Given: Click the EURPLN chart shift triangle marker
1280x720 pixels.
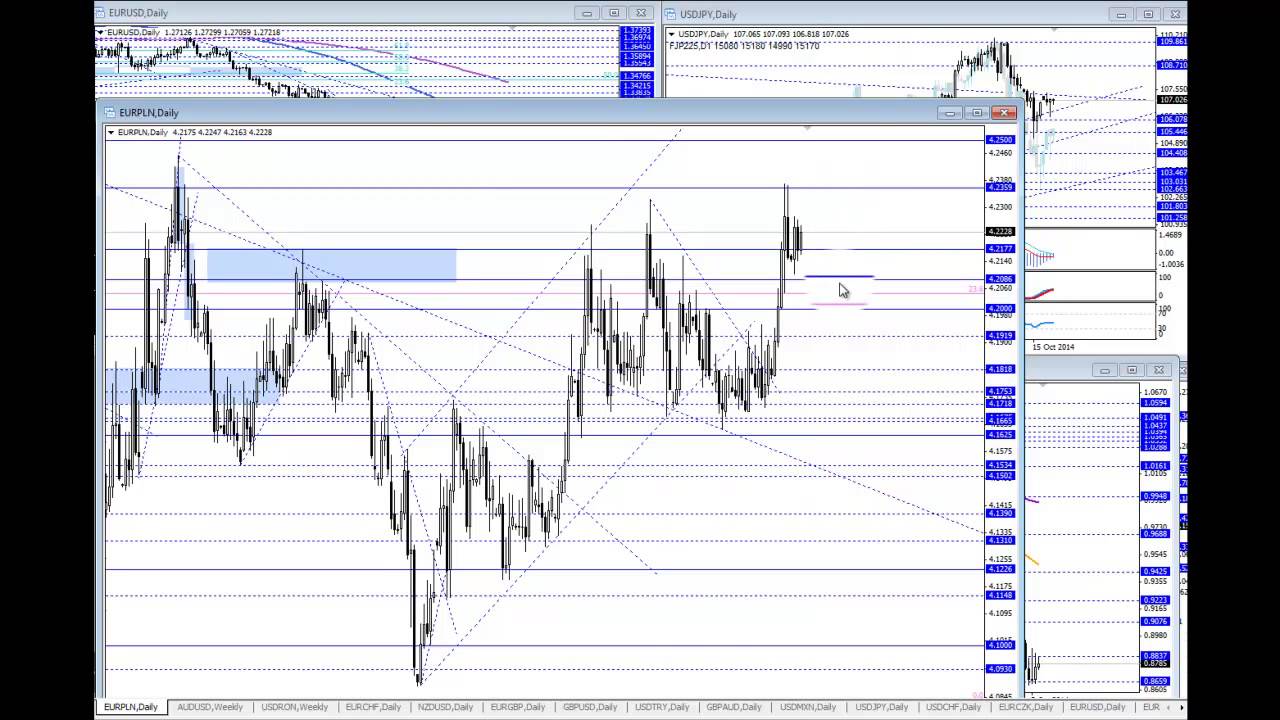Looking at the screenshot, I should pyautogui.click(x=806, y=129).
